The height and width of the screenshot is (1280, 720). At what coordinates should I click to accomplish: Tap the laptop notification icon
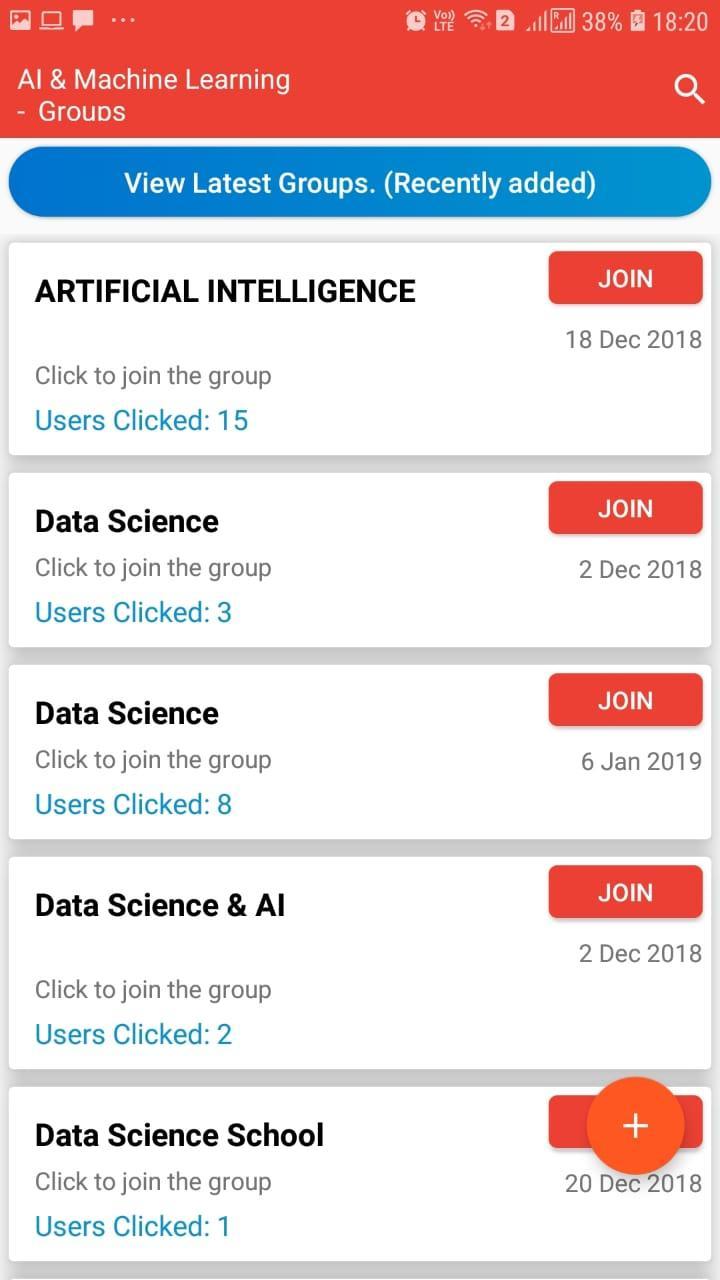click(x=52, y=20)
